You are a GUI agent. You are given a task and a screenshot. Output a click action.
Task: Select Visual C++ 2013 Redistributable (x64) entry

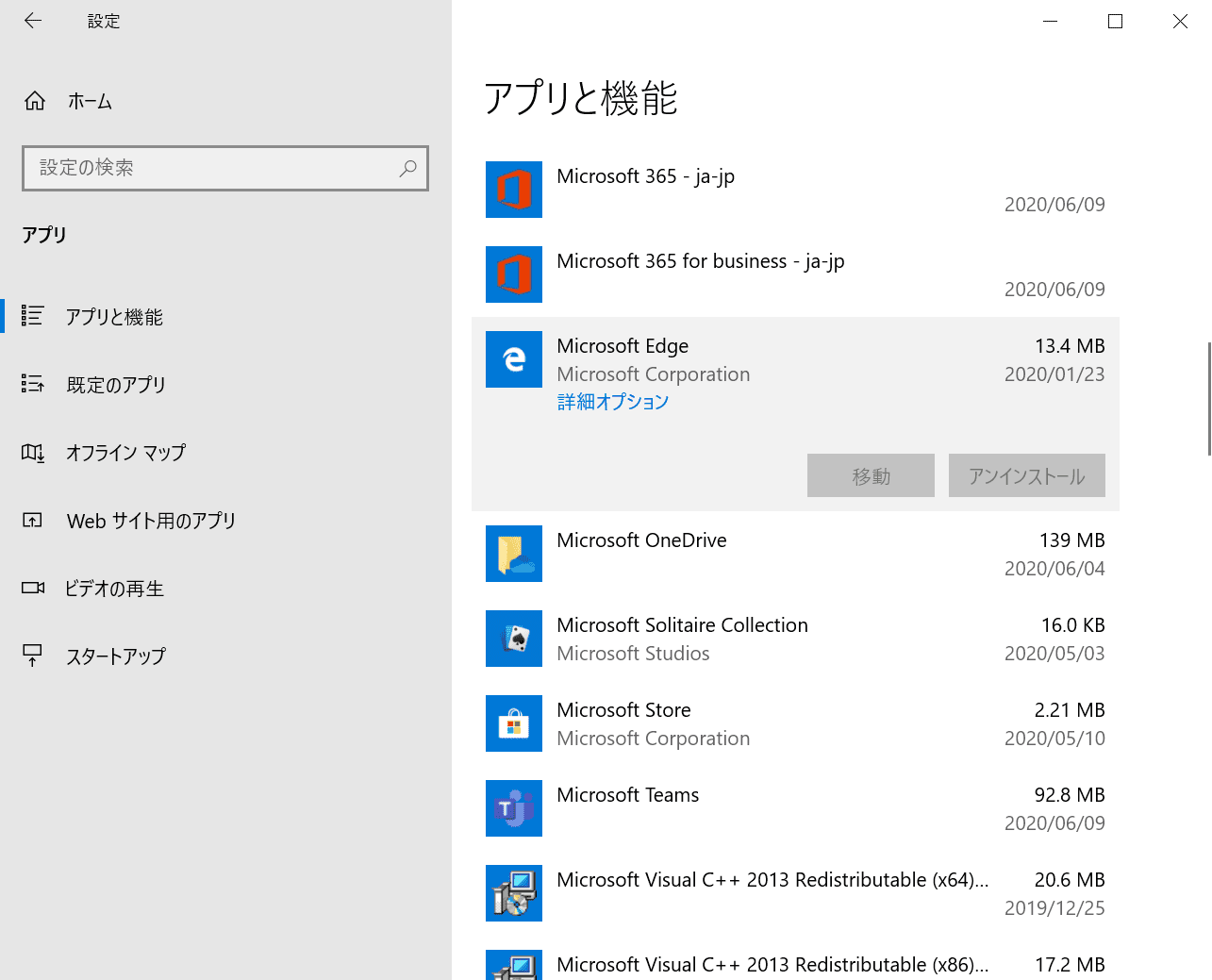[x=795, y=893]
